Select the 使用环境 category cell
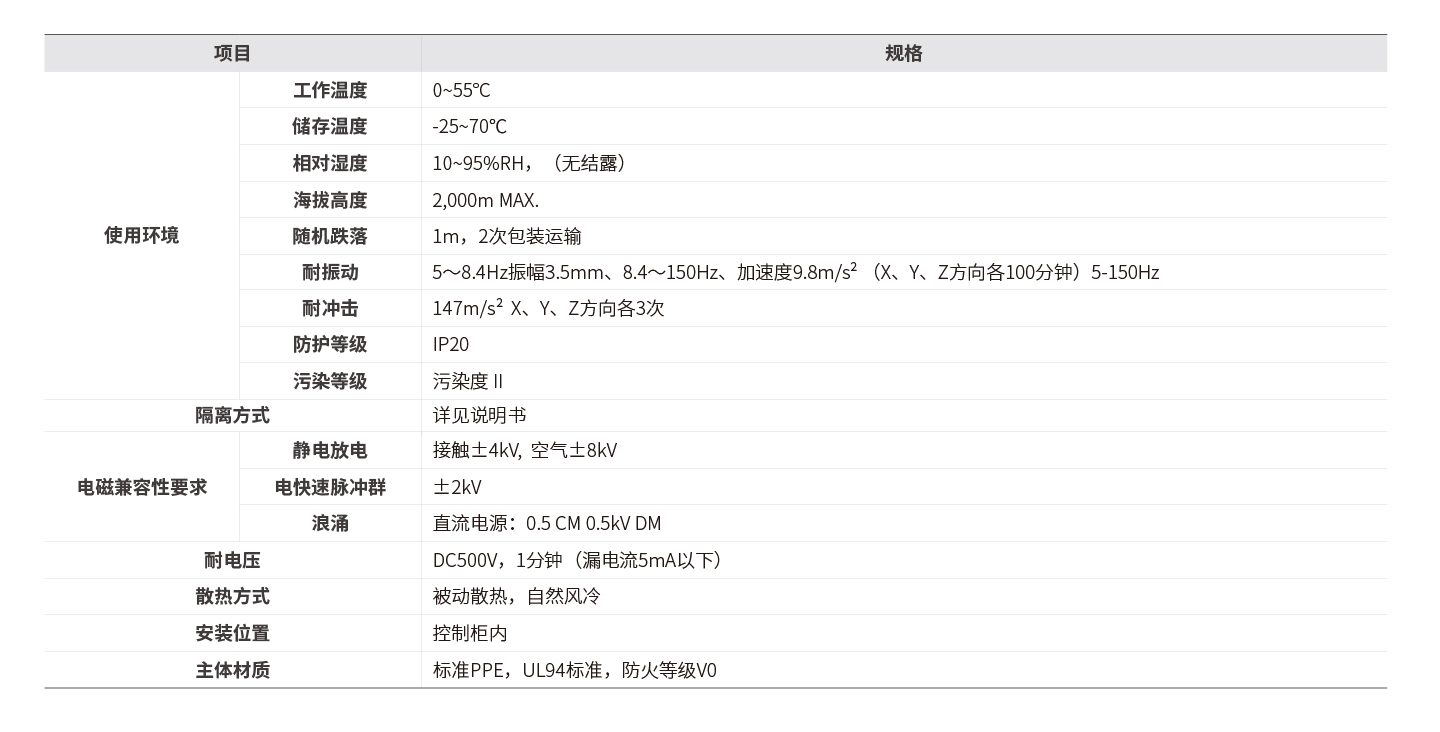Screen dimensions: 1440x732 tap(140, 235)
